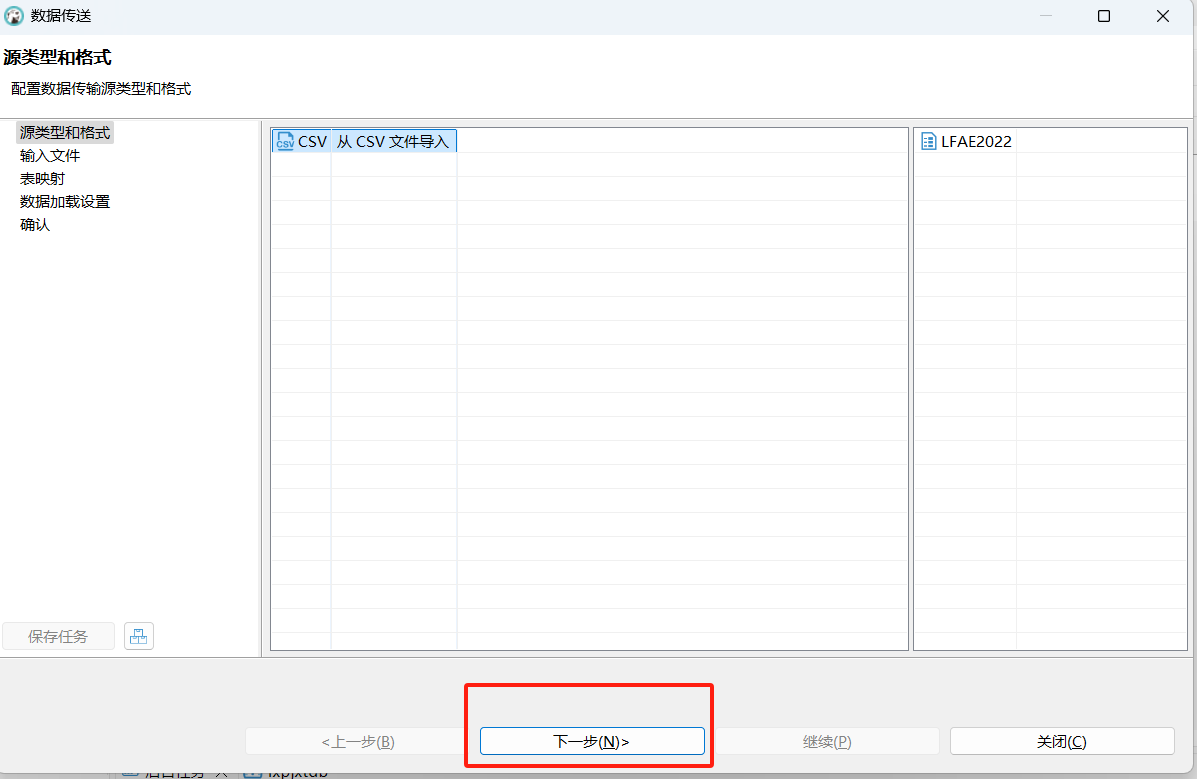Go to the 输入文件 step

click(x=50, y=156)
